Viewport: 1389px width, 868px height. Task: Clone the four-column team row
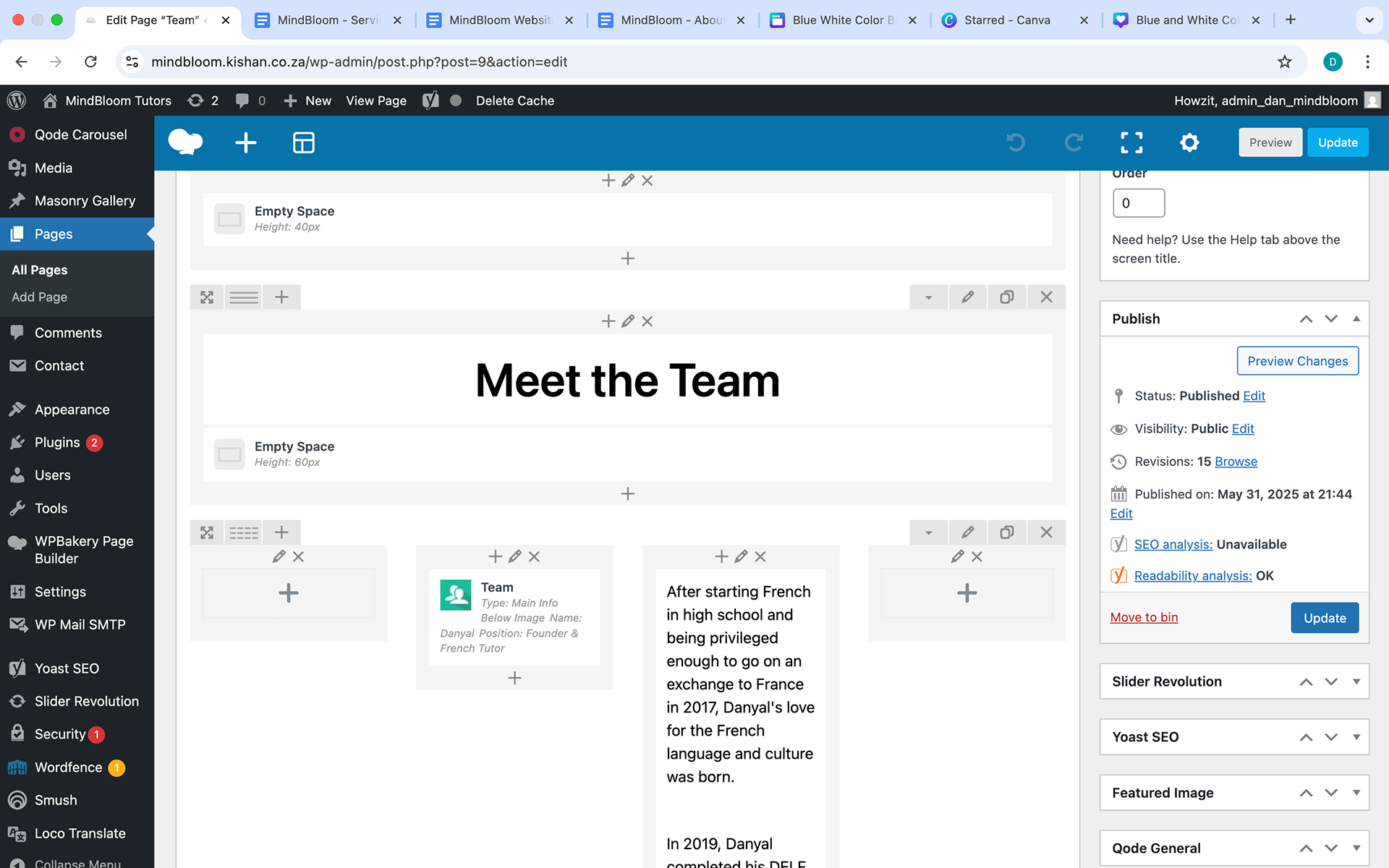coord(1006,533)
